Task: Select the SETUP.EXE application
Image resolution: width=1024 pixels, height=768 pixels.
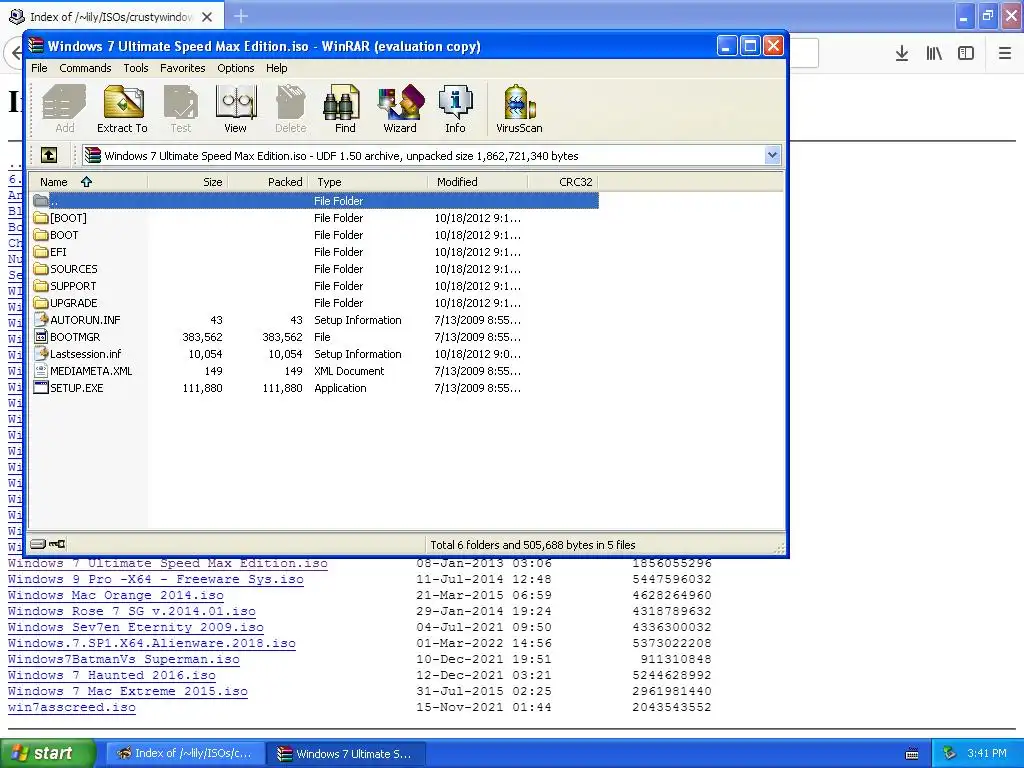Action: point(315,388)
